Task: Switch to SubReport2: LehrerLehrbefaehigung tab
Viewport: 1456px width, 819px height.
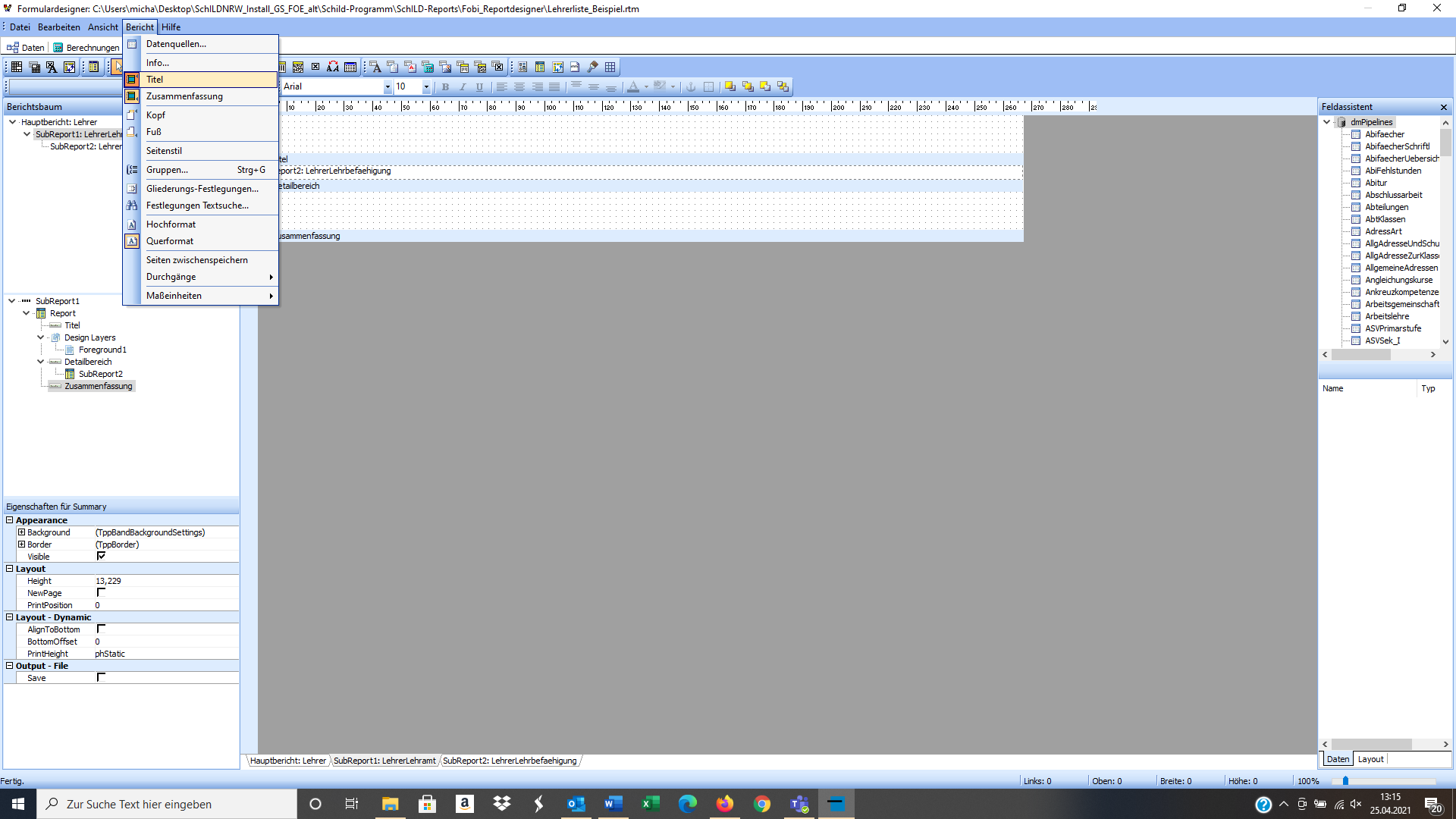Action: point(510,761)
